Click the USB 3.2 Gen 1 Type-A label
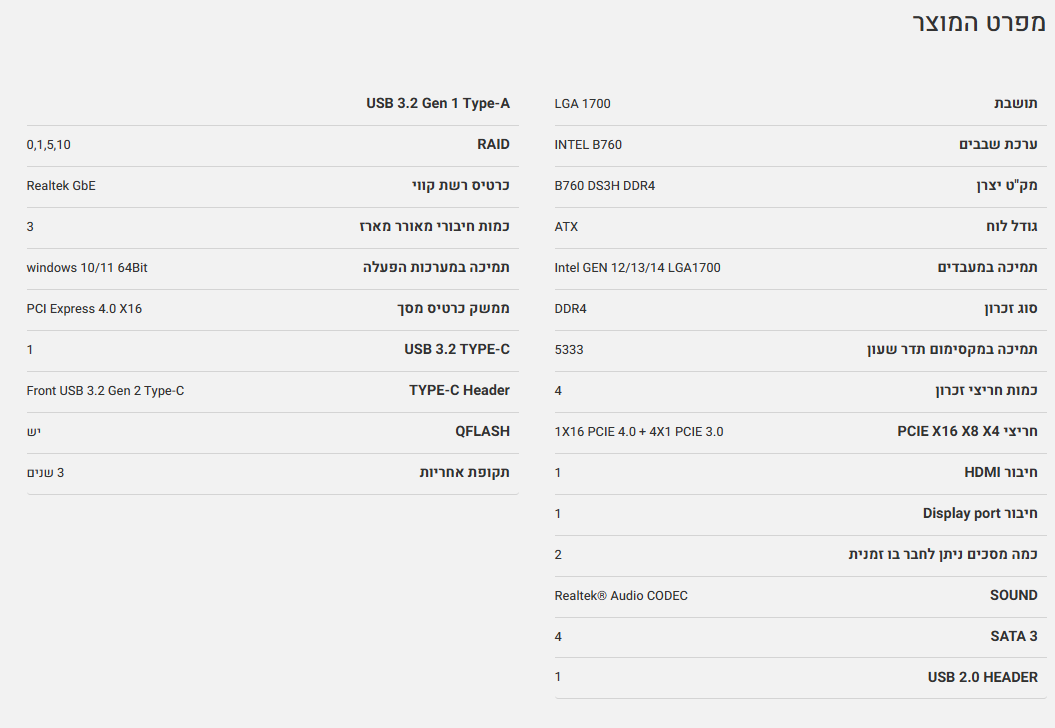 [x=438, y=104]
